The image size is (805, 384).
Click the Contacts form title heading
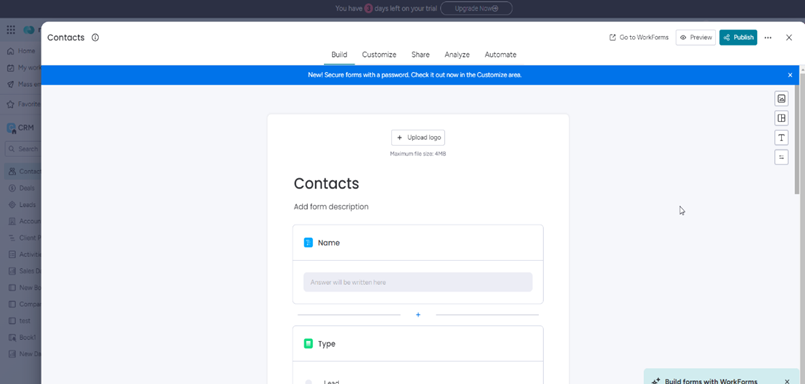tap(327, 183)
